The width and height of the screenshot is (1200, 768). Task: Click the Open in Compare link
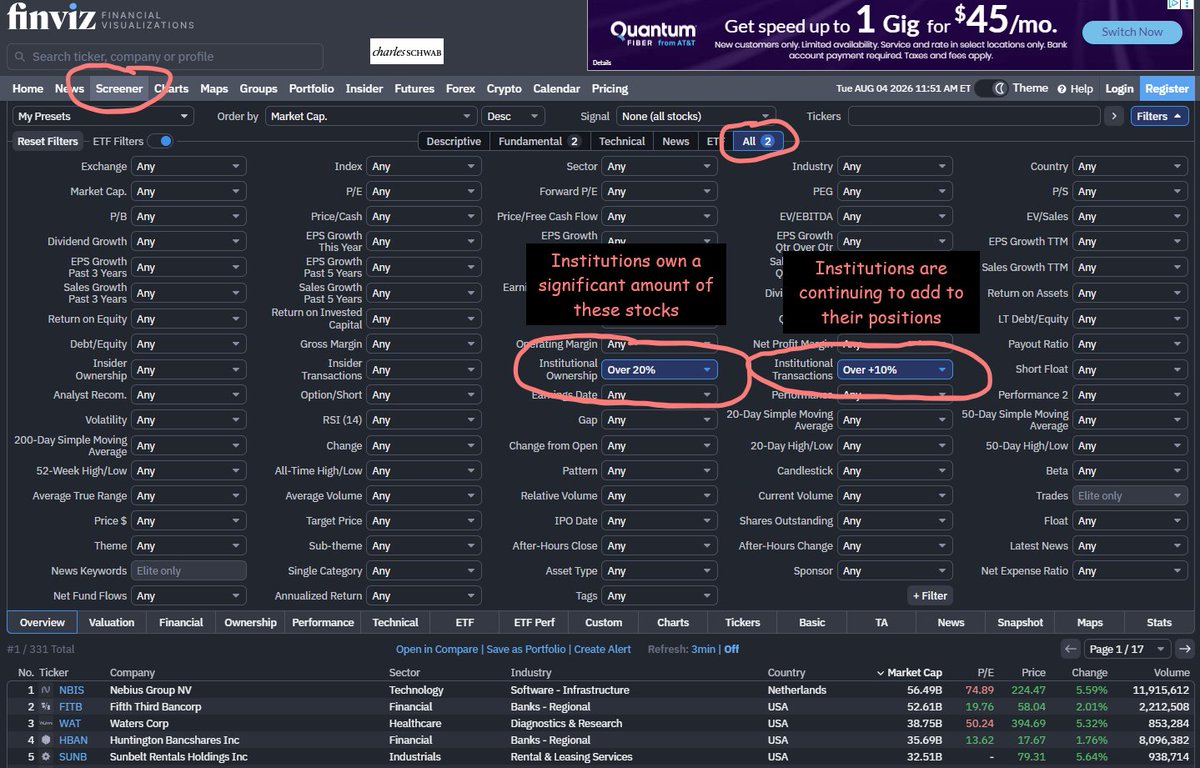click(x=437, y=649)
